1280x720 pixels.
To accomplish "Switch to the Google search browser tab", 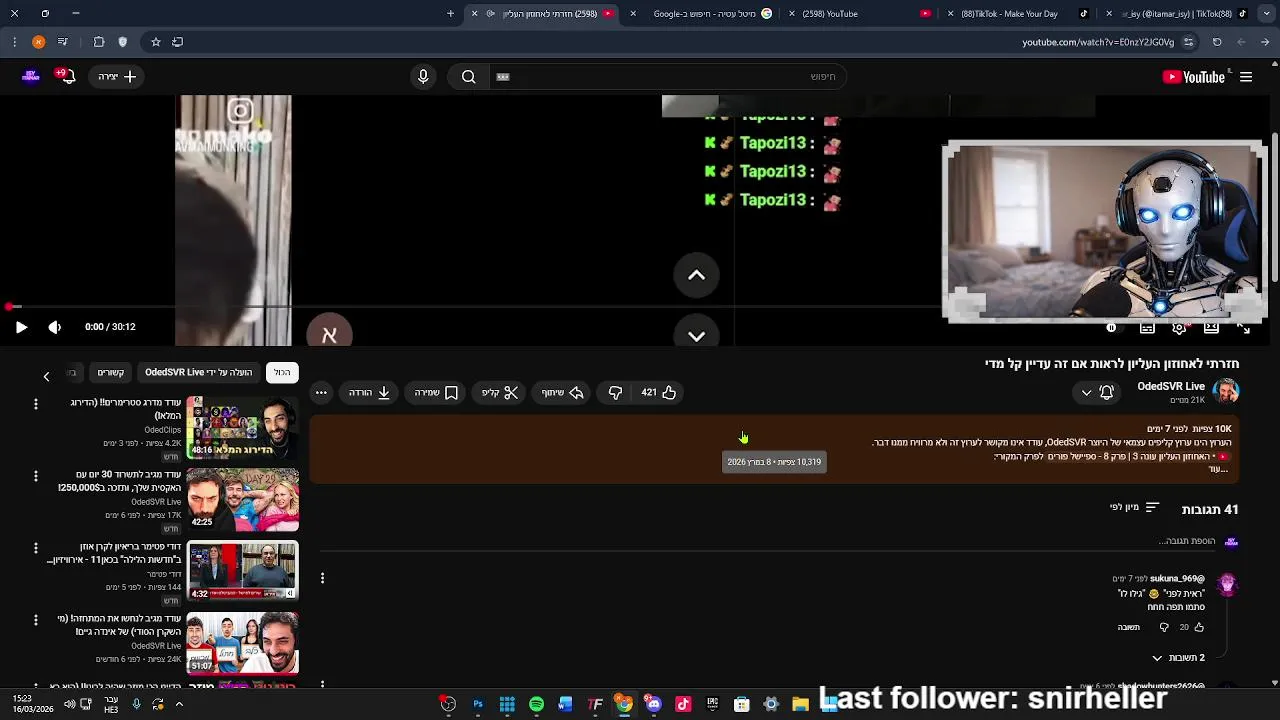I will tap(704, 14).
